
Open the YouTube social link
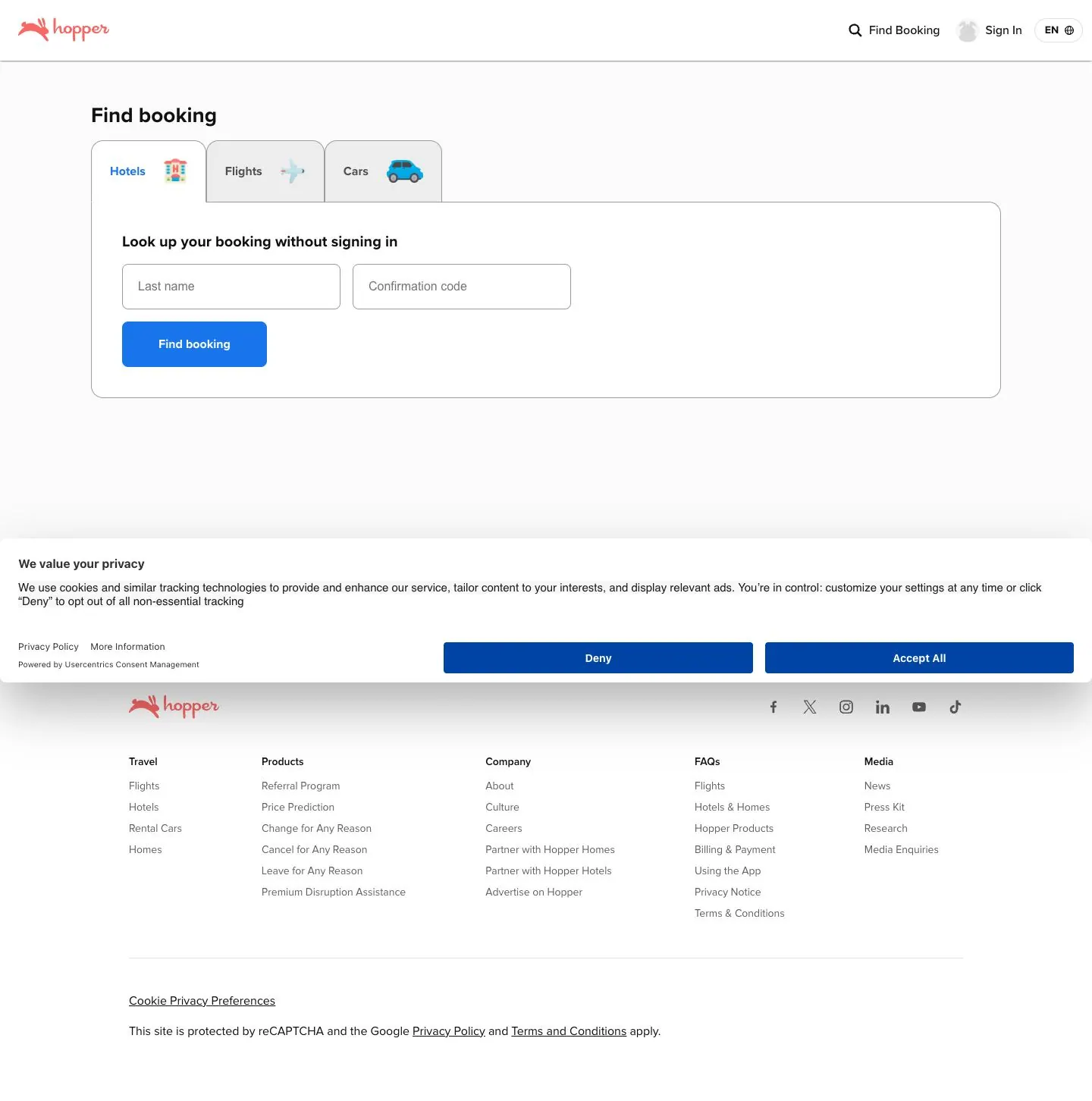point(919,707)
